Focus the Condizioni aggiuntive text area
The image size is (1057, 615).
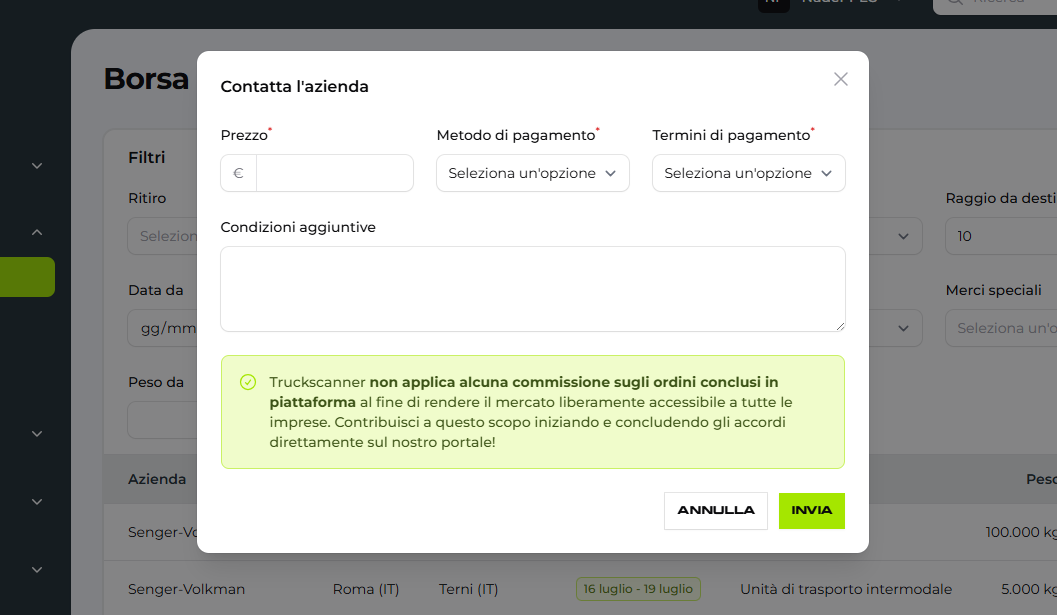click(x=533, y=289)
